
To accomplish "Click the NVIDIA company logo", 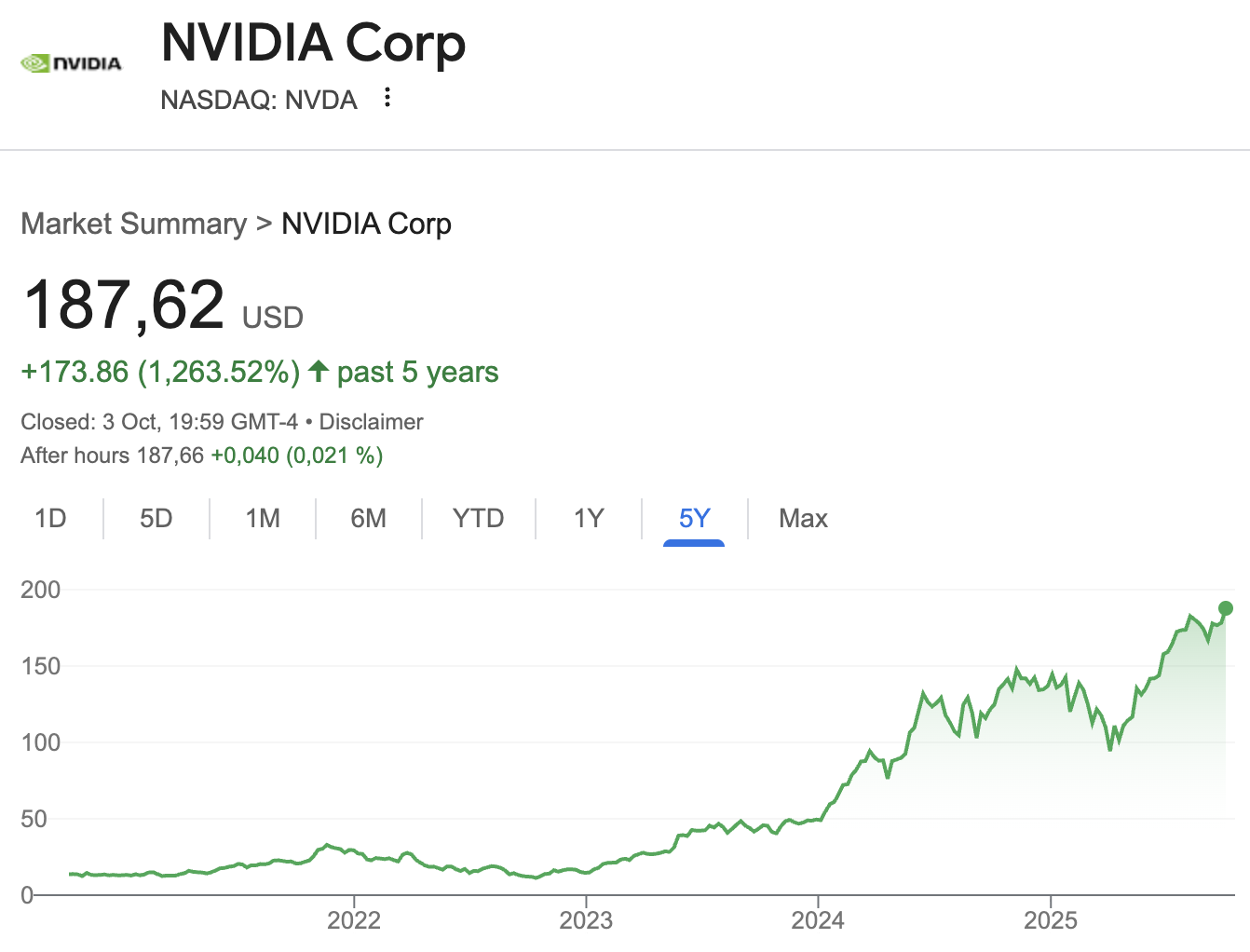I will point(72,62).
